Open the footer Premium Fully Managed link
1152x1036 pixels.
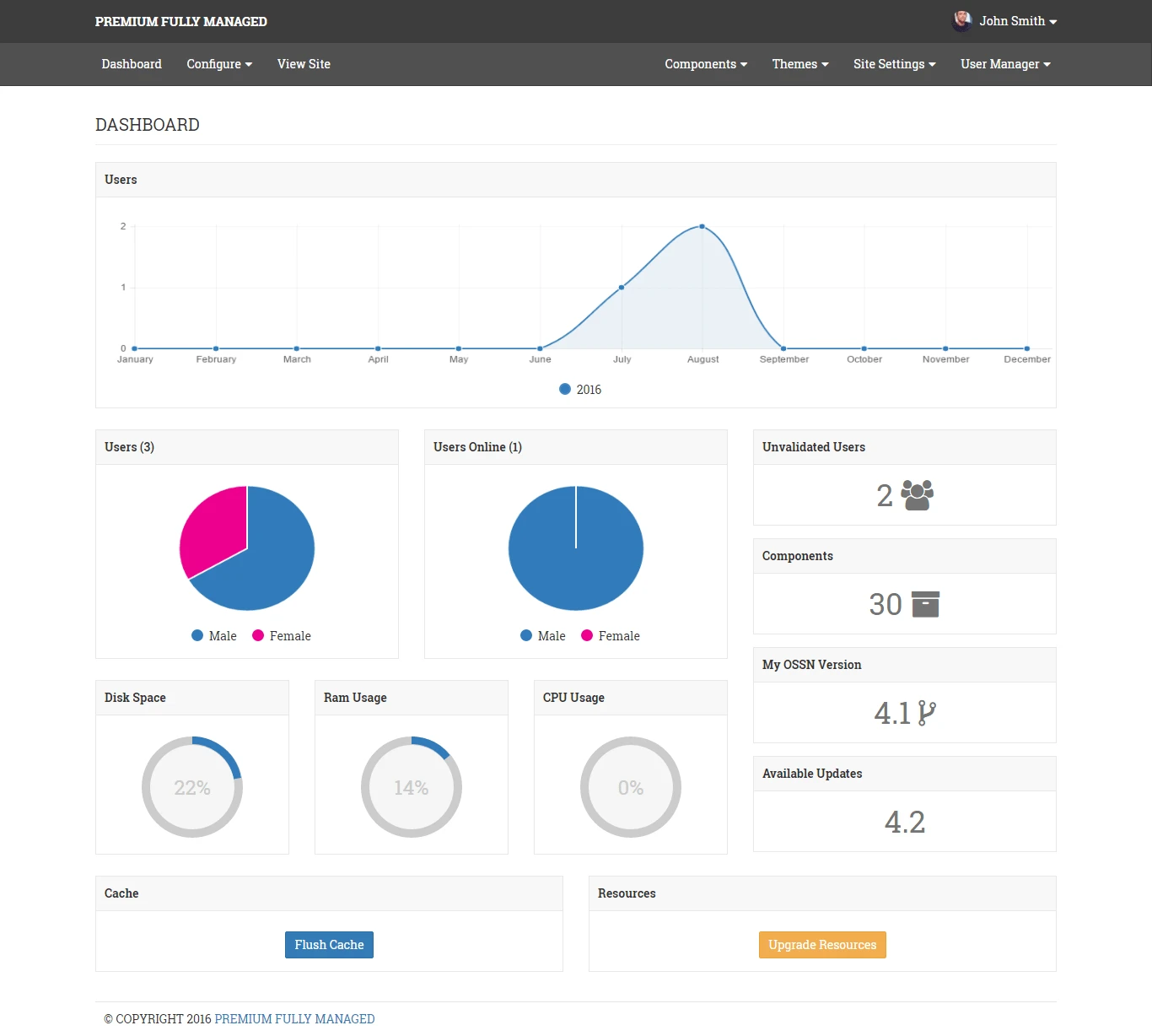[294, 1019]
